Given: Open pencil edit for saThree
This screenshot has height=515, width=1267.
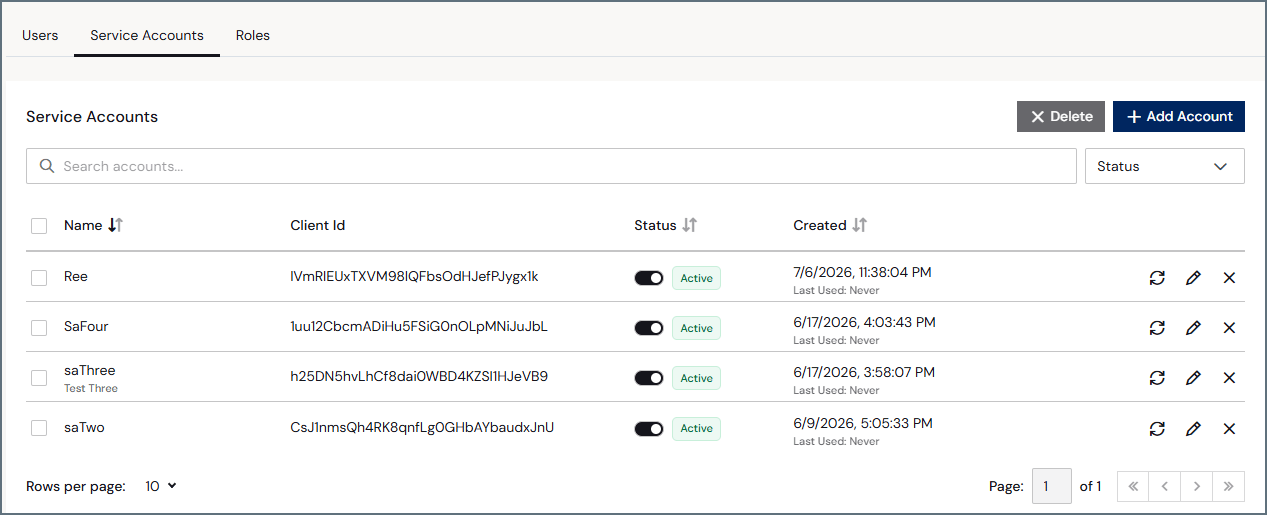Looking at the screenshot, I should (x=1193, y=378).
